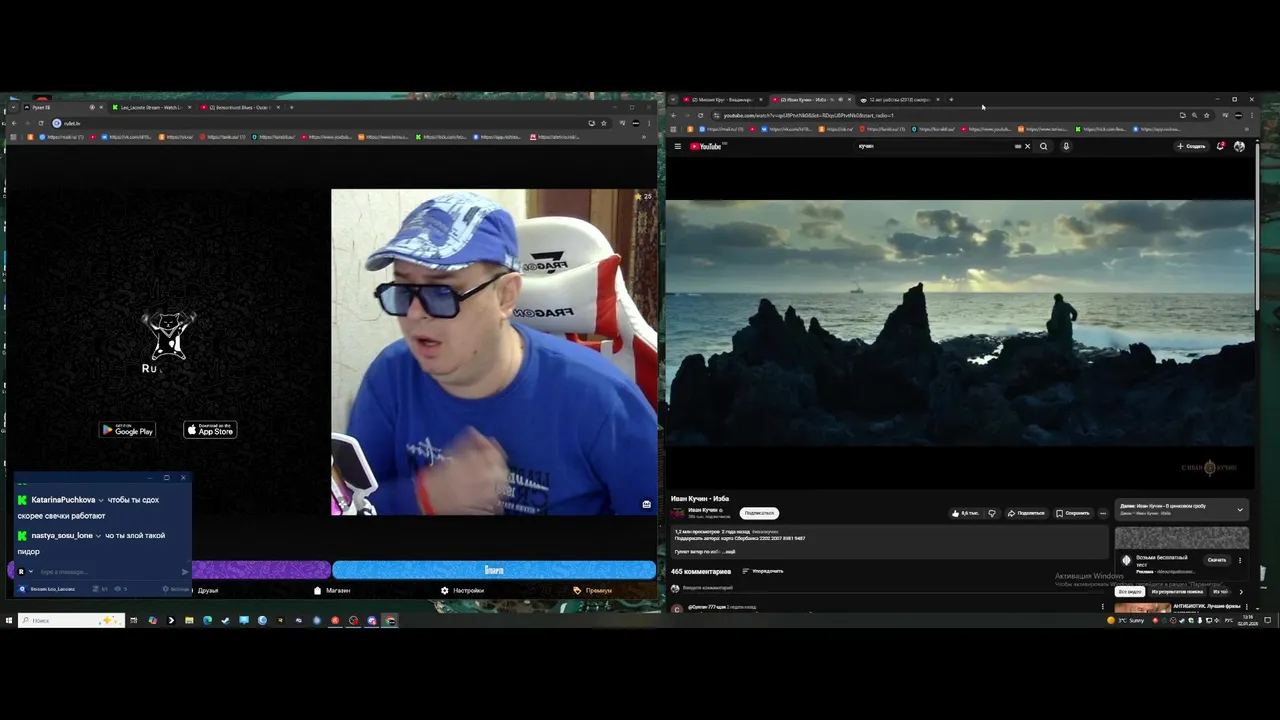Subscribe with the Подписаться button
The width and height of the screenshot is (1280, 720).
pos(759,513)
